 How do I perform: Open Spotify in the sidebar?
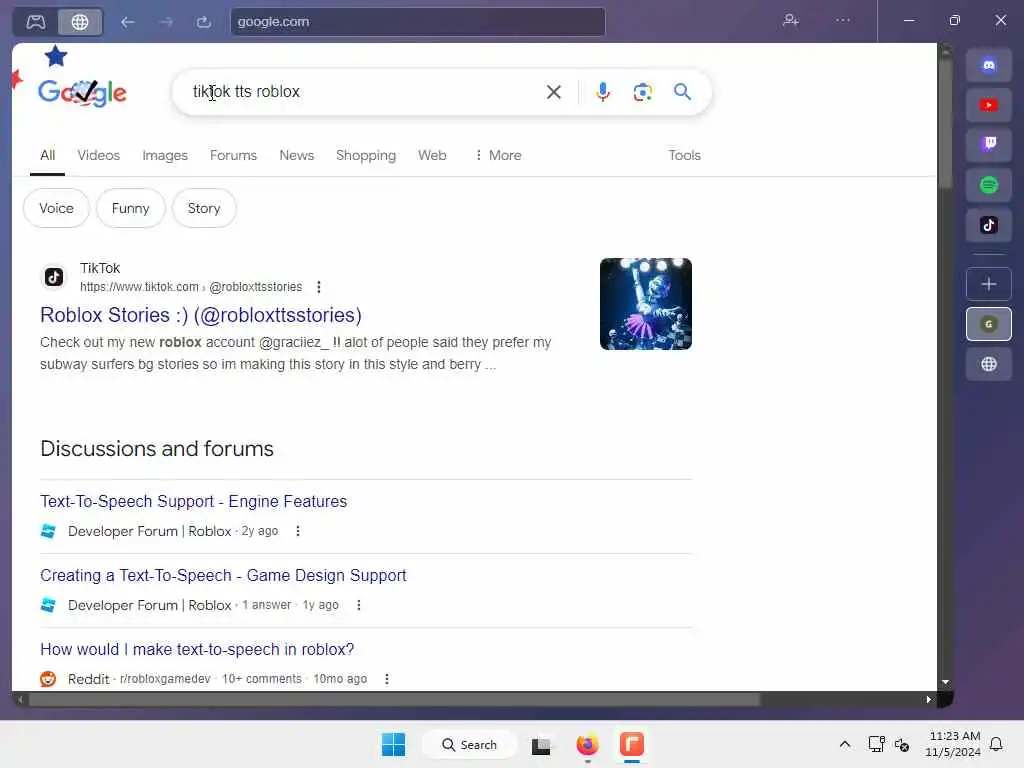(989, 185)
